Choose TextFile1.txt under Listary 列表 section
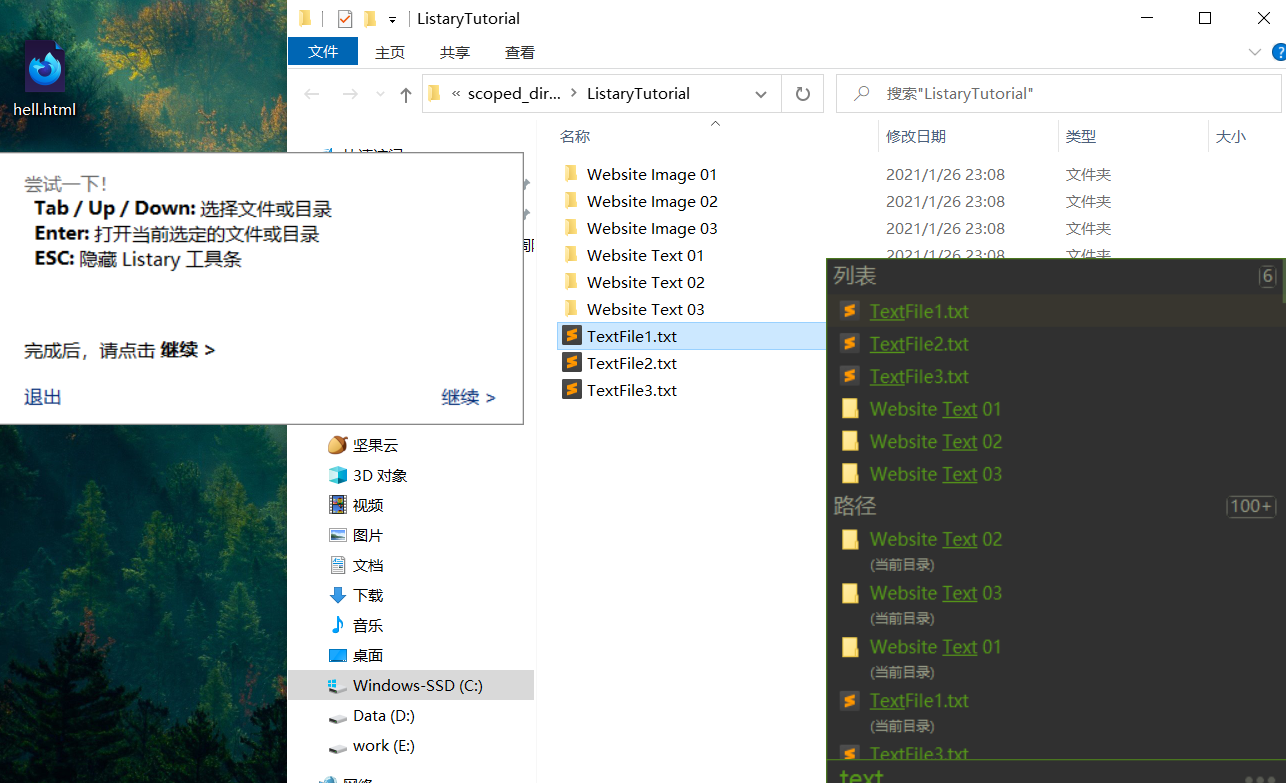 pyautogui.click(x=1054, y=311)
